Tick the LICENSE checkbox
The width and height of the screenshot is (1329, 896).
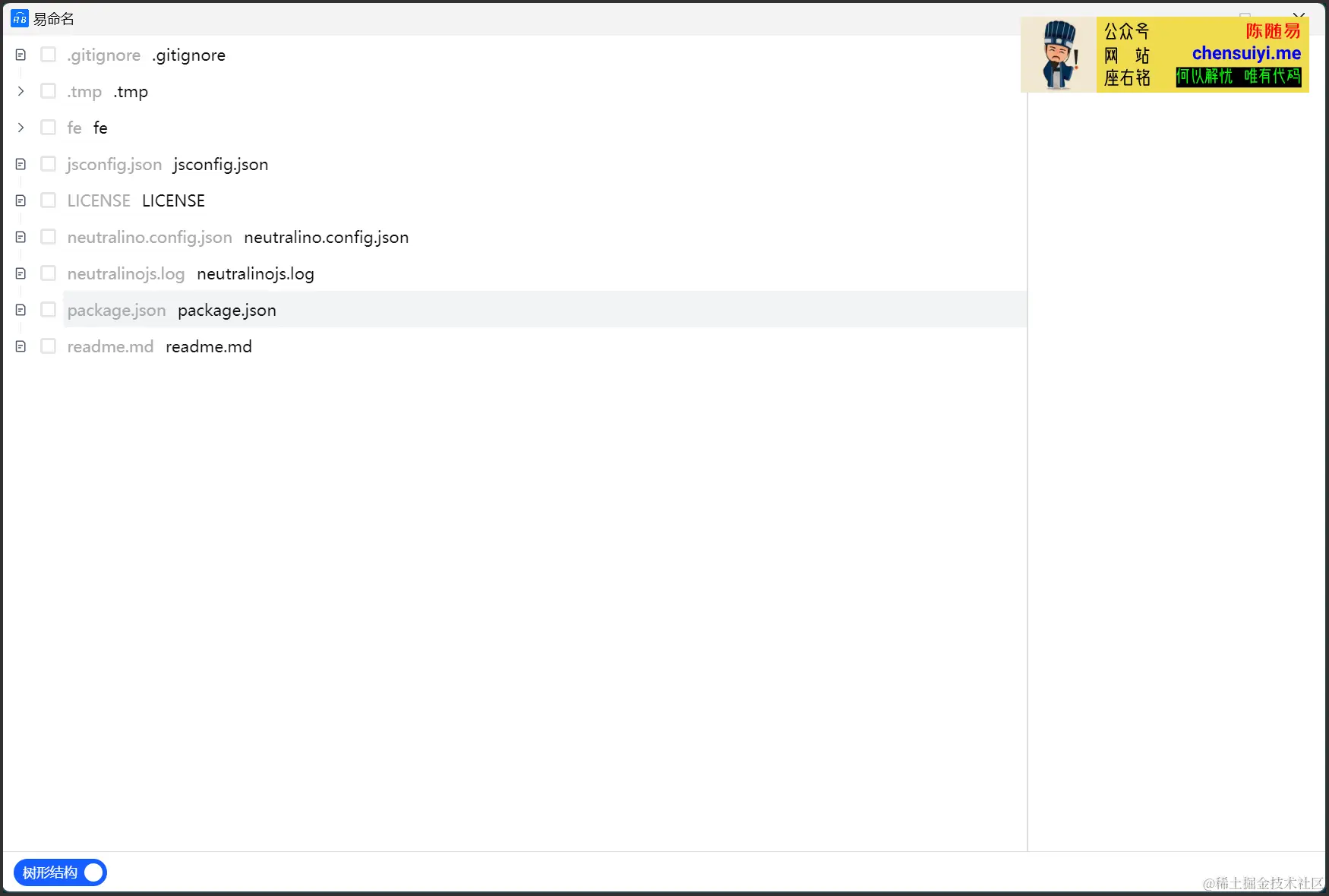pos(48,200)
